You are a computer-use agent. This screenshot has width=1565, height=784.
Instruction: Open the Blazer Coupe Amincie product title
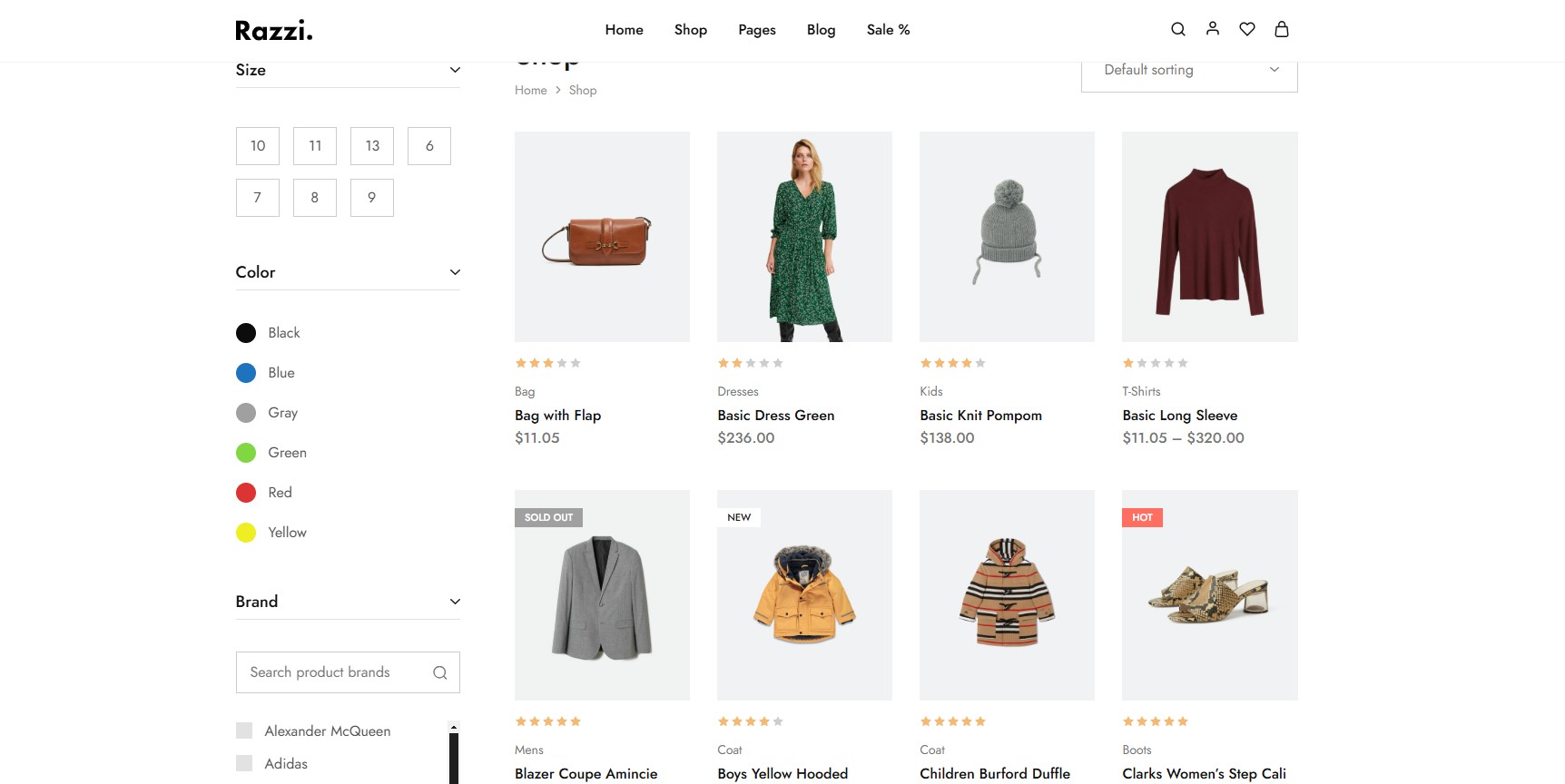point(586,773)
